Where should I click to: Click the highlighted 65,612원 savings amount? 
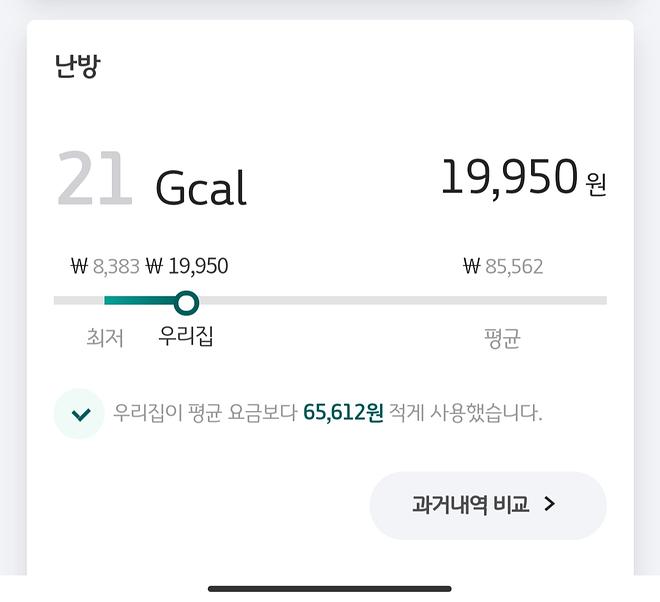coord(343,413)
